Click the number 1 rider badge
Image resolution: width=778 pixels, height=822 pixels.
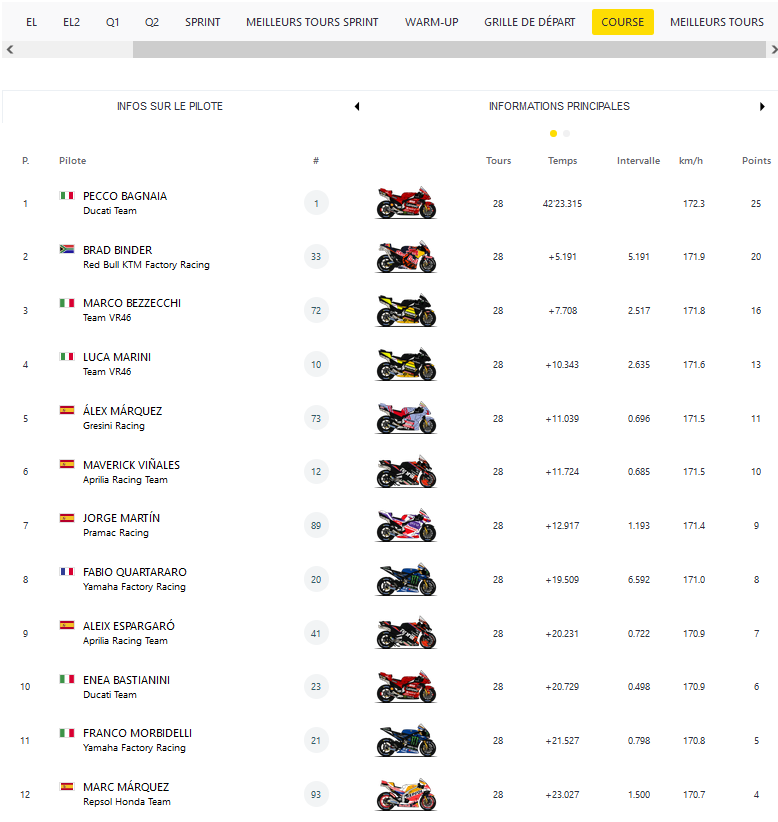coord(316,203)
